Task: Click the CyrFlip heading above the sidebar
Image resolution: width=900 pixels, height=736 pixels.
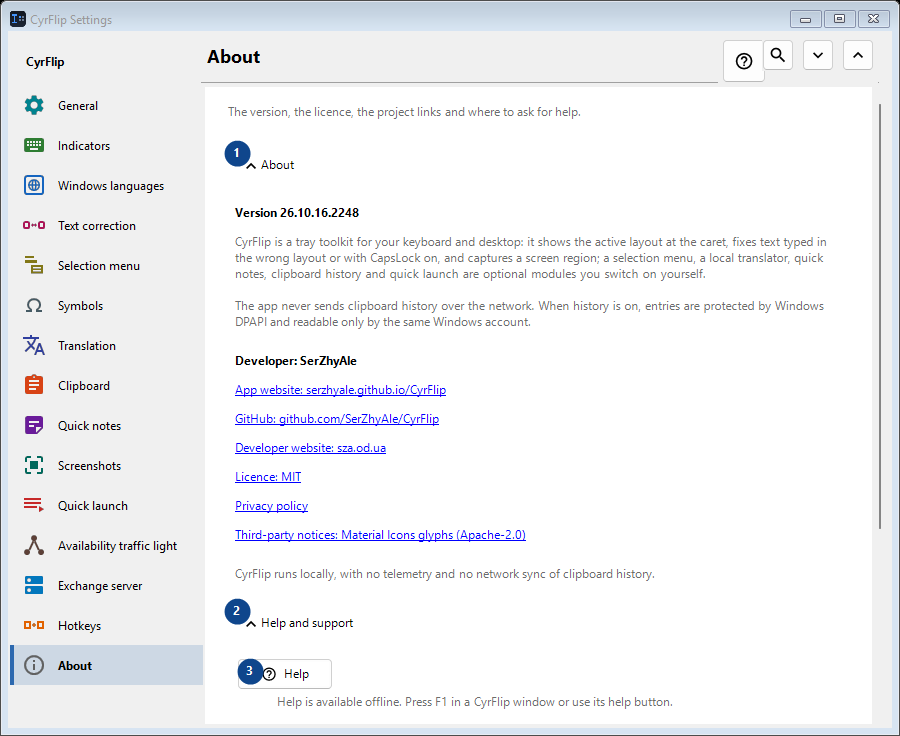Action: click(x=45, y=62)
